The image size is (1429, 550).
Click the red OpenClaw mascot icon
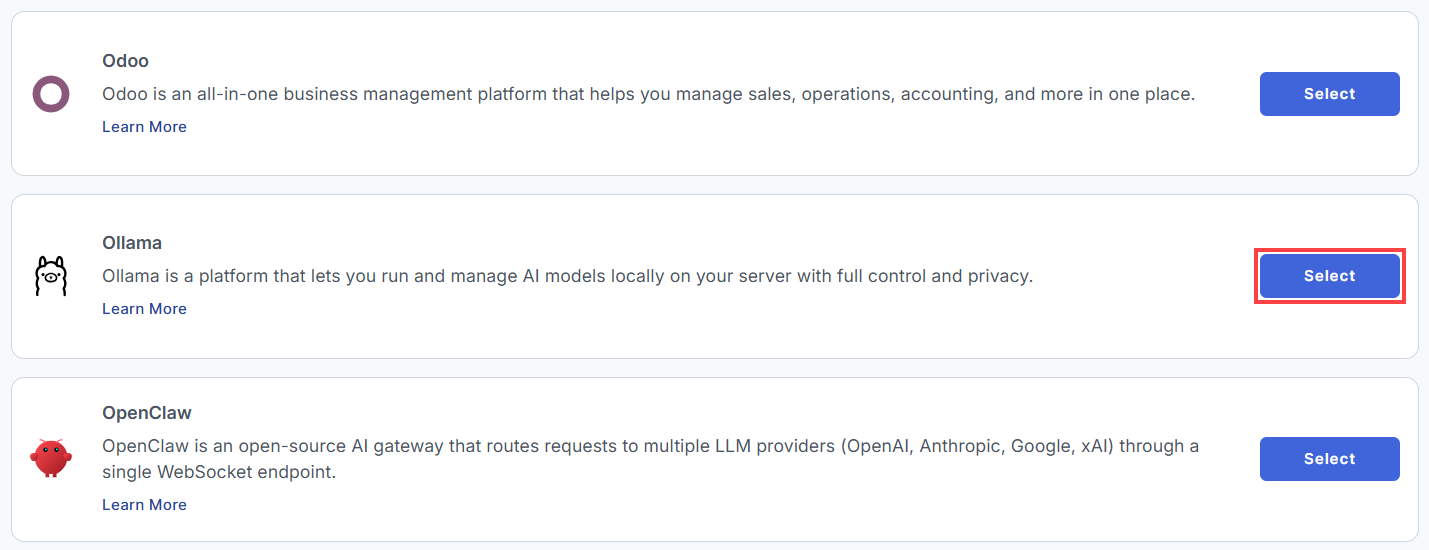(x=50, y=458)
